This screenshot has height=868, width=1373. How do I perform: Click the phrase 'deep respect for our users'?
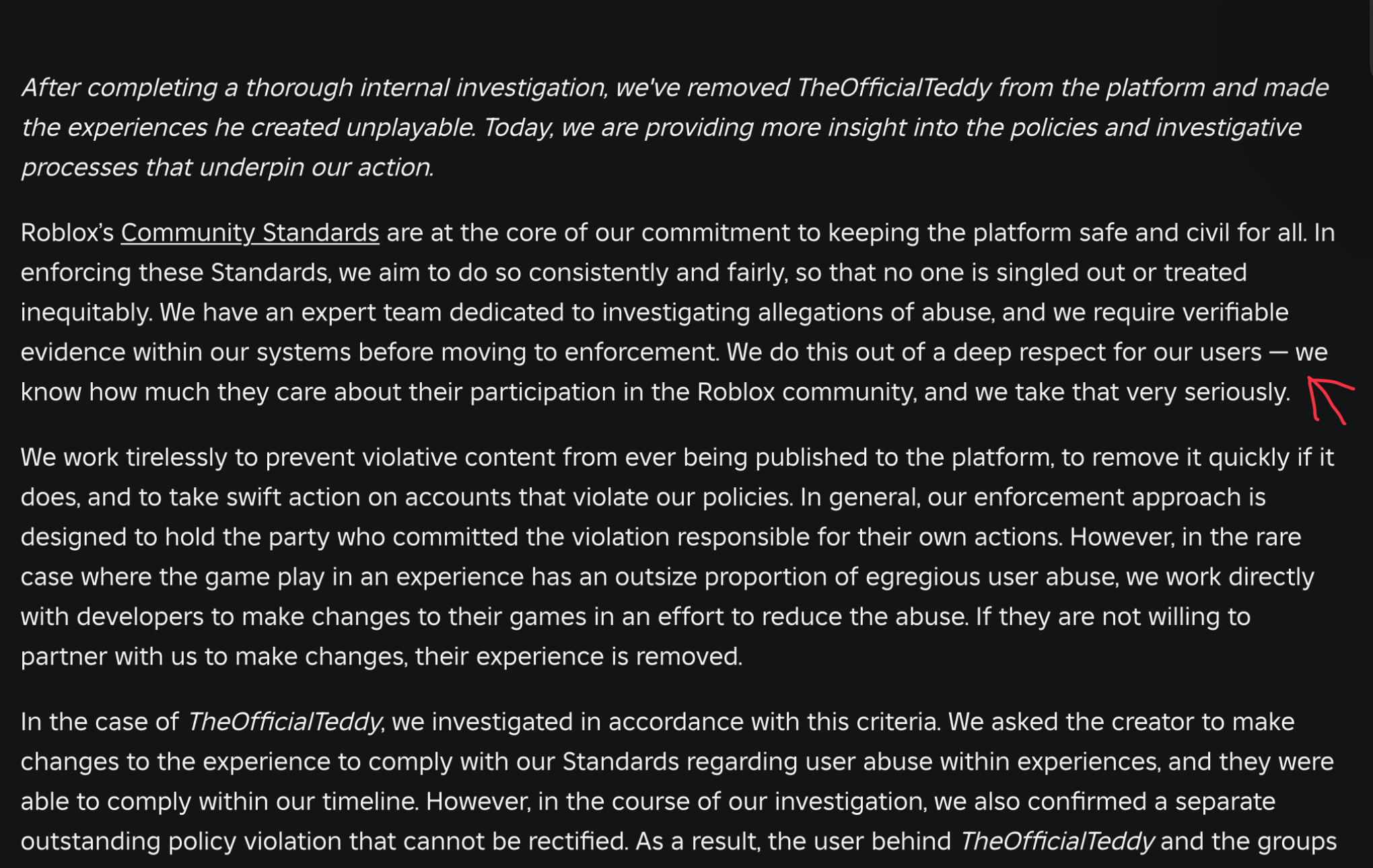point(1107,353)
